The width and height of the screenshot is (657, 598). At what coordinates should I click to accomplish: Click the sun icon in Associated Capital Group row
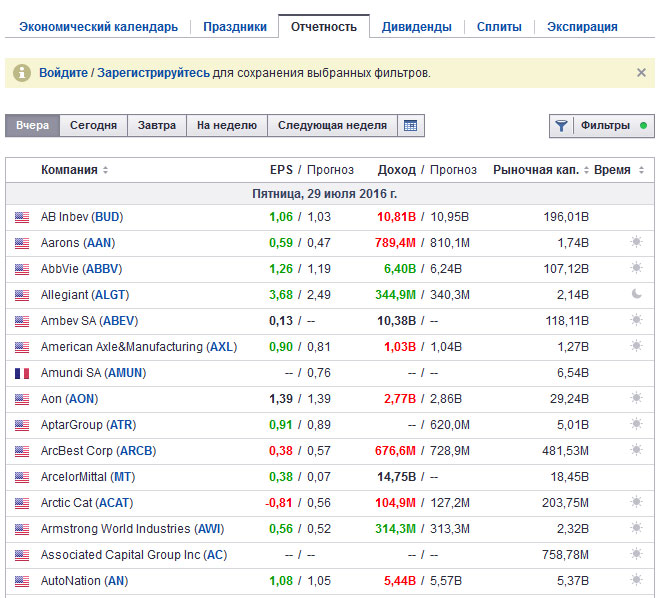coord(636,554)
